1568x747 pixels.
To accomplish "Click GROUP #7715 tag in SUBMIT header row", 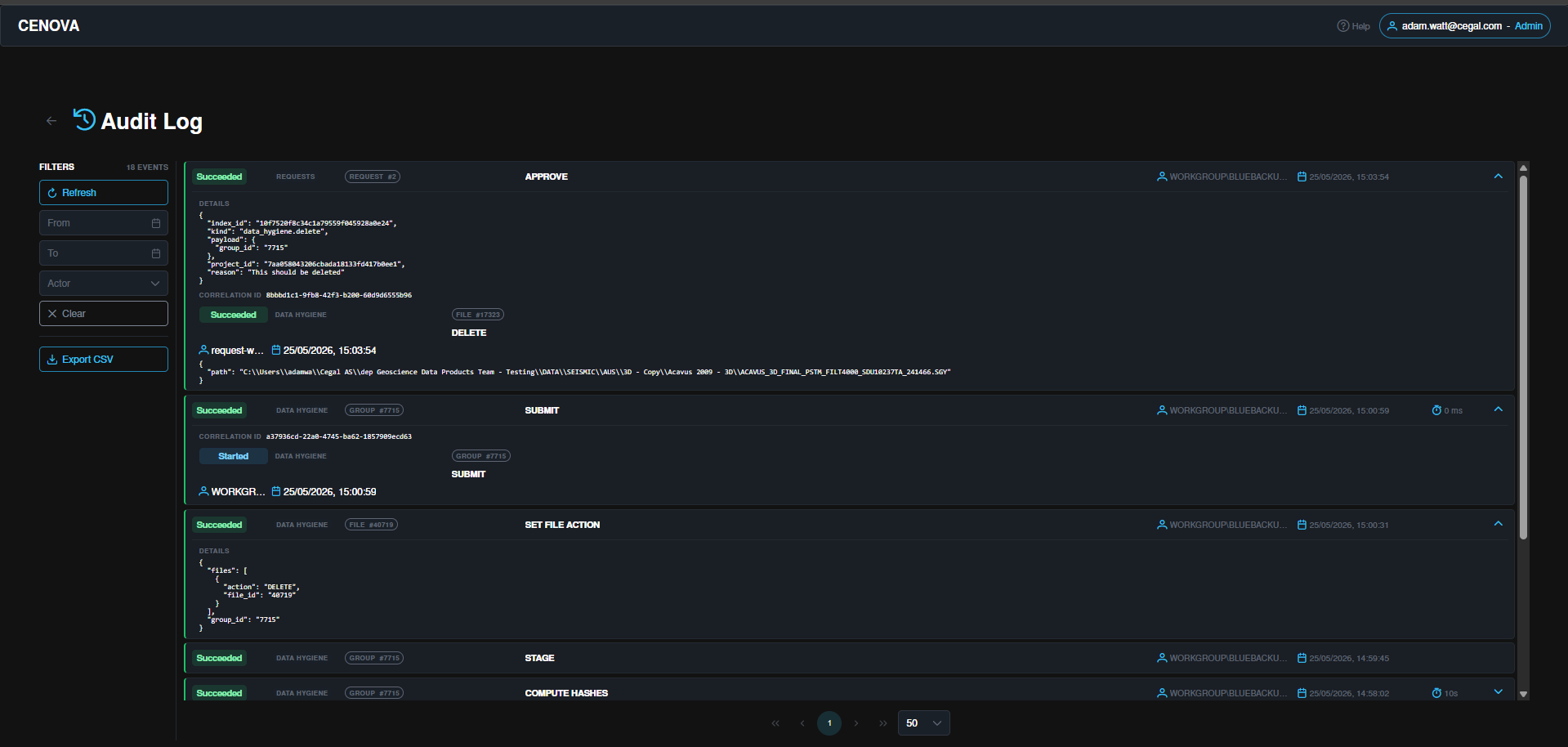I will tap(374, 410).
